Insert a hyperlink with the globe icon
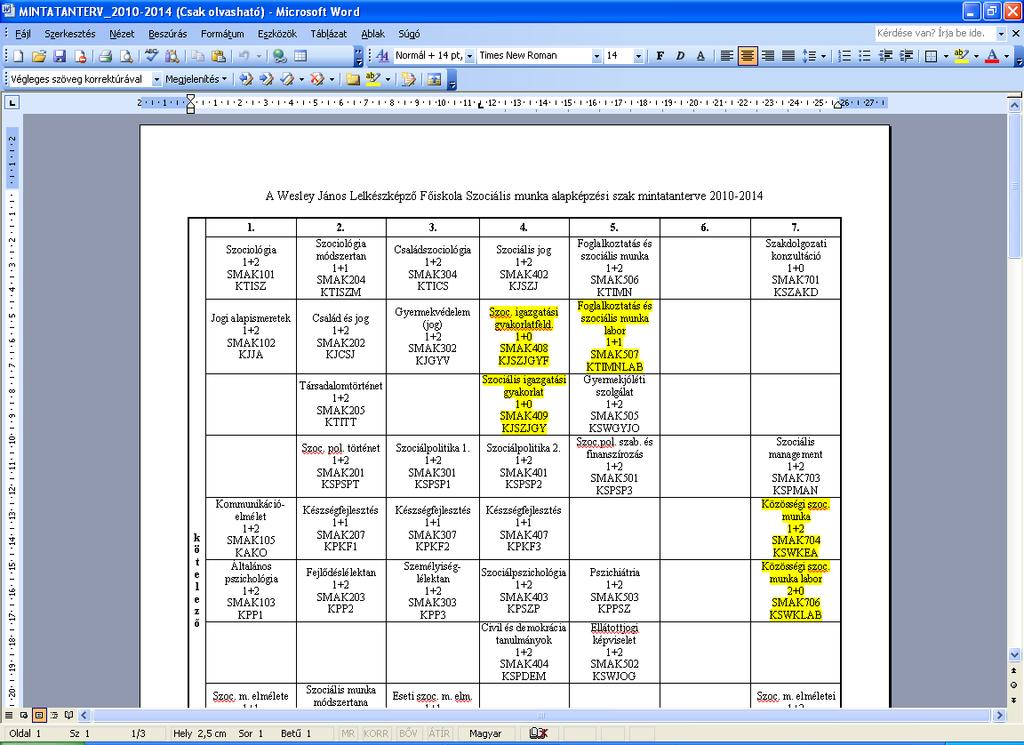This screenshot has height=745, width=1024. point(280,56)
